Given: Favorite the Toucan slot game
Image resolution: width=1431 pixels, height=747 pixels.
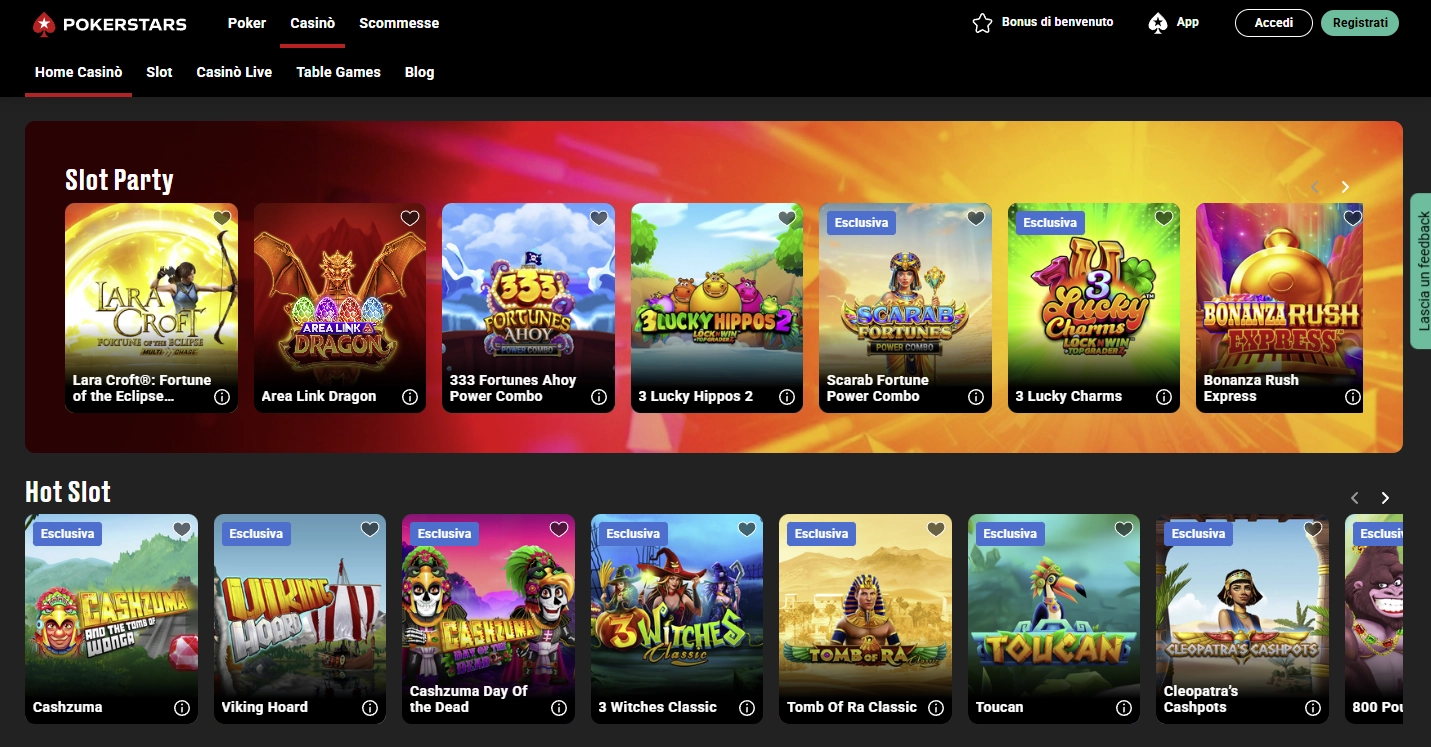Looking at the screenshot, I should point(1122,528).
